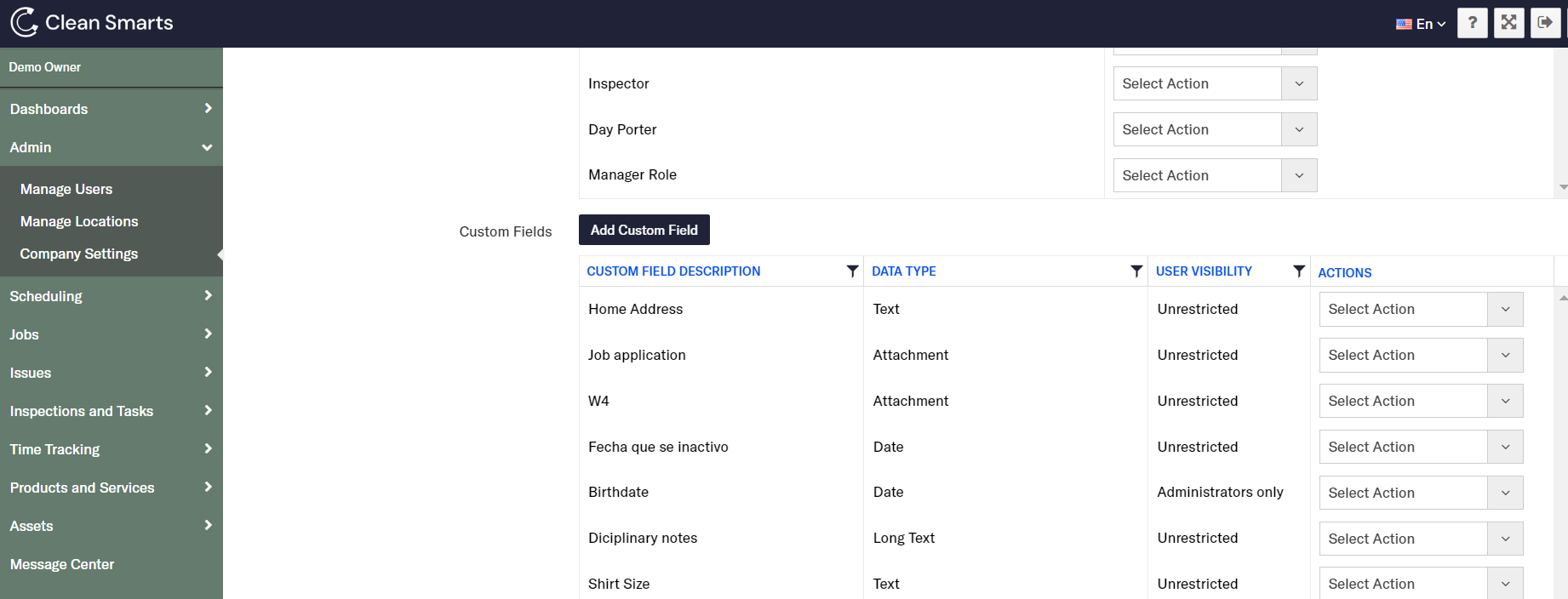The image size is (1568, 599).
Task: Open the Message Center
Action: (x=62, y=564)
